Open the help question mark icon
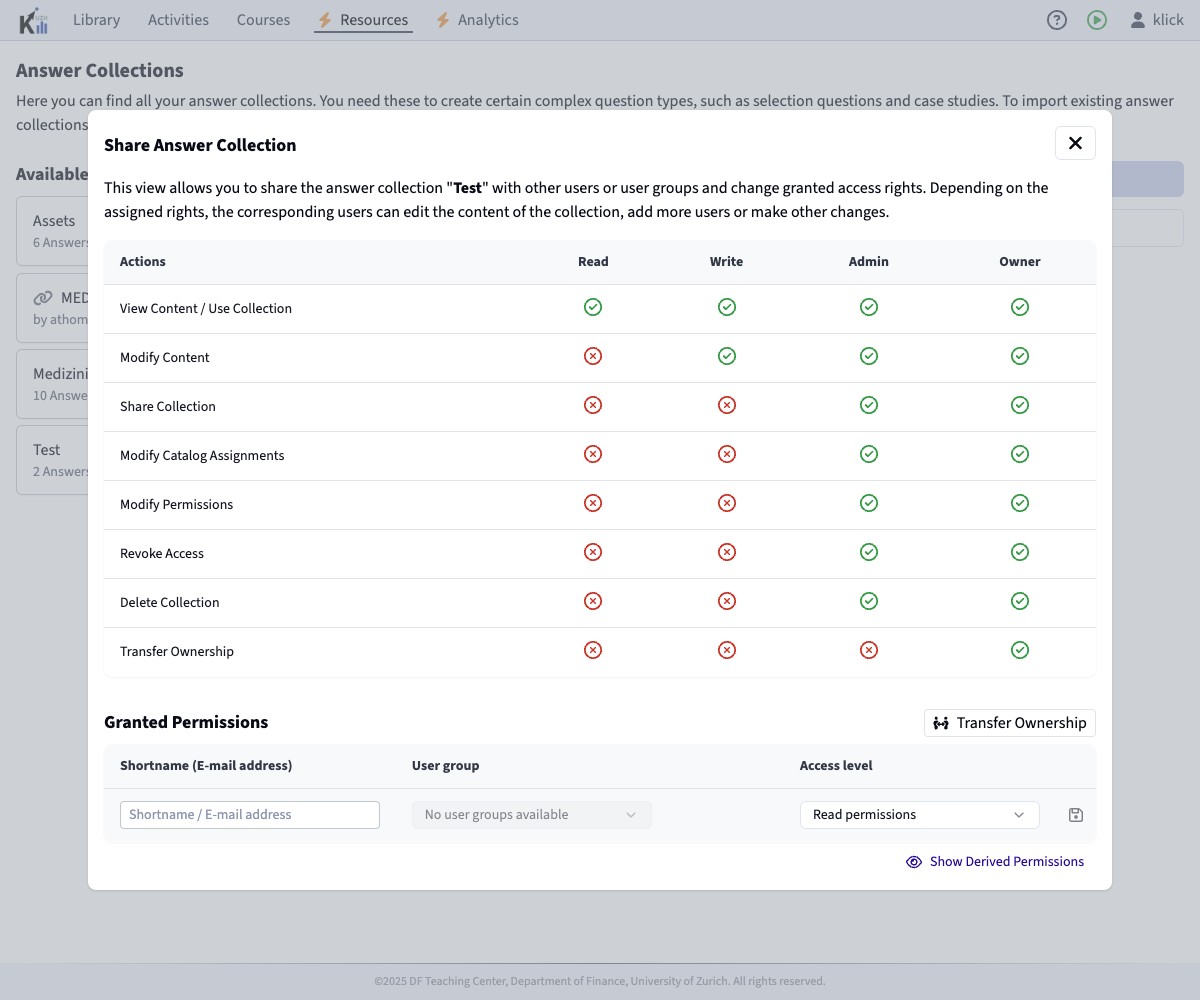This screenshot has width=1200, height=1000. tap(1057, 20)
